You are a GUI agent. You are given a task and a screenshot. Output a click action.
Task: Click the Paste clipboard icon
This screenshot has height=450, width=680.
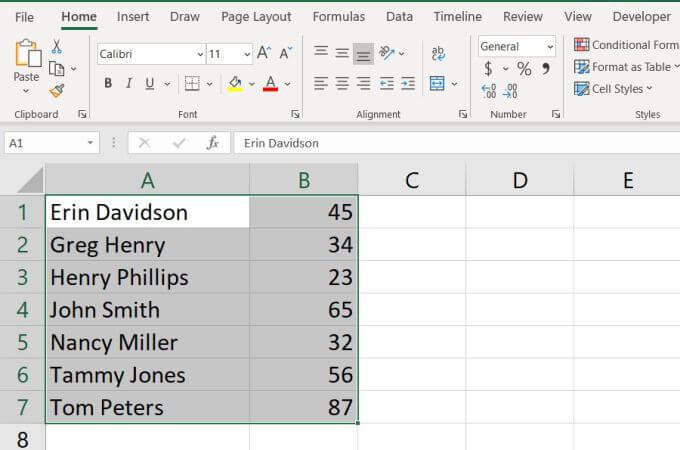coord(28,53)
